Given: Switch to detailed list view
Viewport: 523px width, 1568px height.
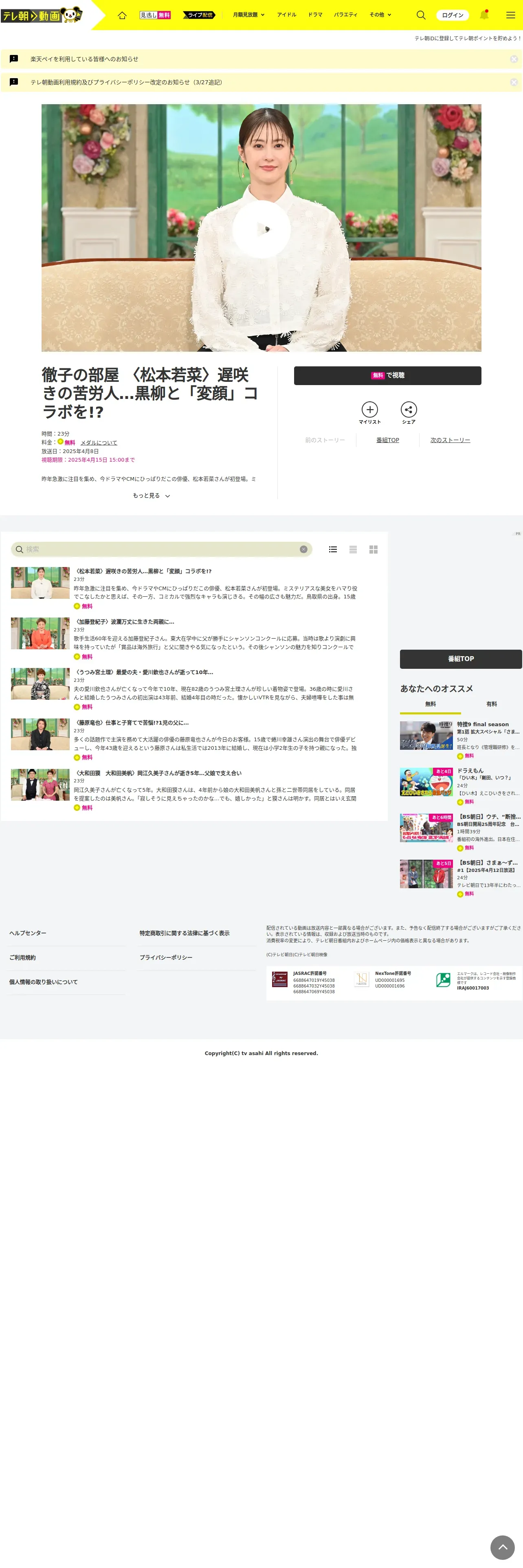Looking at the screenshot, I should click(333, 549).
